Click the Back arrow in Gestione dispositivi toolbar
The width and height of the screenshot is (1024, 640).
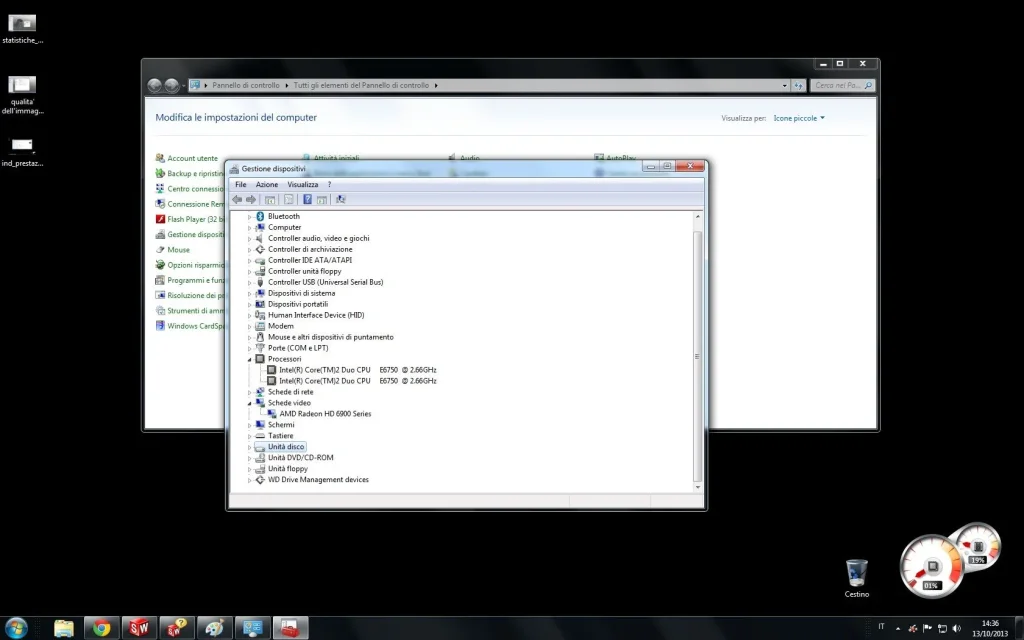(237, 199)
